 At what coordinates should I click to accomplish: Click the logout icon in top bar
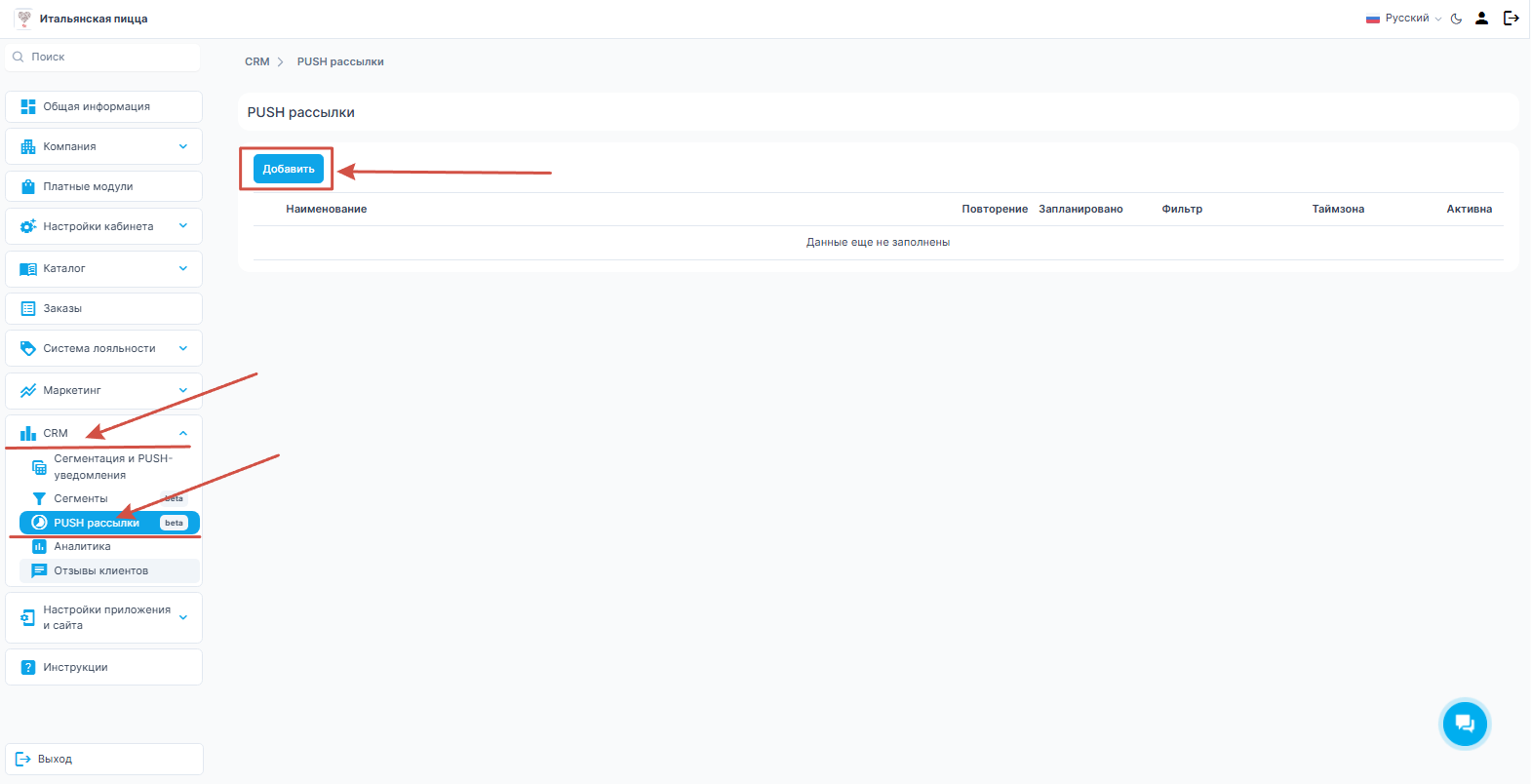coord(1511,19)
